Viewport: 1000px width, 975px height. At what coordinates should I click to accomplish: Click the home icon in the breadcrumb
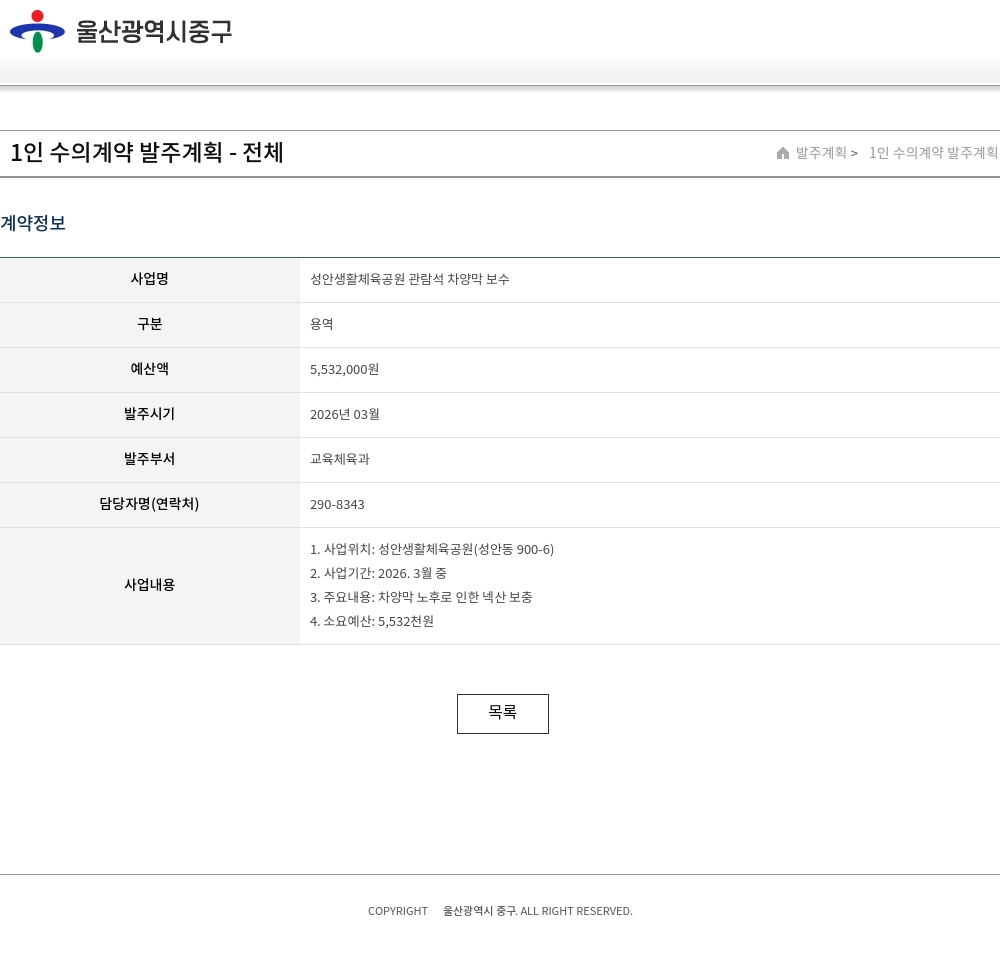(x=783, y=153)
